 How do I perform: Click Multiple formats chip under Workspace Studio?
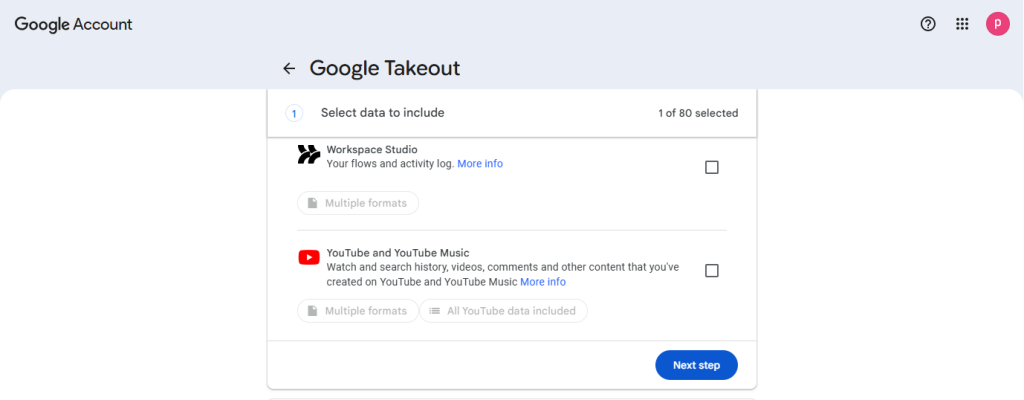pyautogui.click(x=358, y=203)
